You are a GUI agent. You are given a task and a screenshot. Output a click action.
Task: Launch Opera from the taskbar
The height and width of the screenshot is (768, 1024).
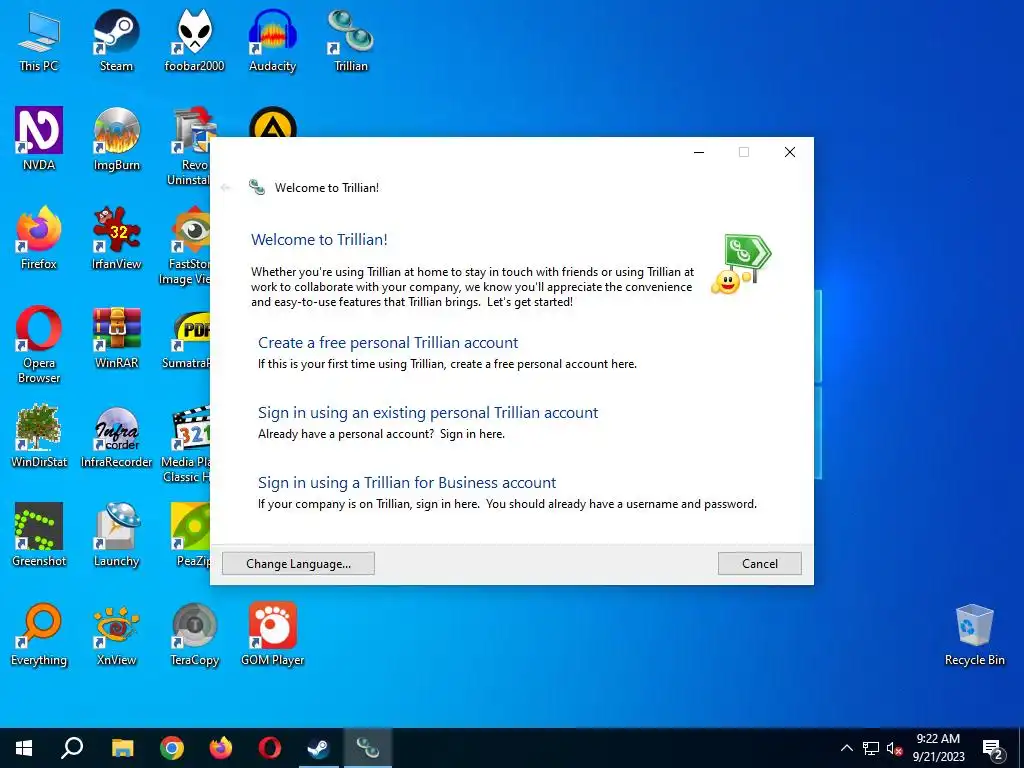270,748
